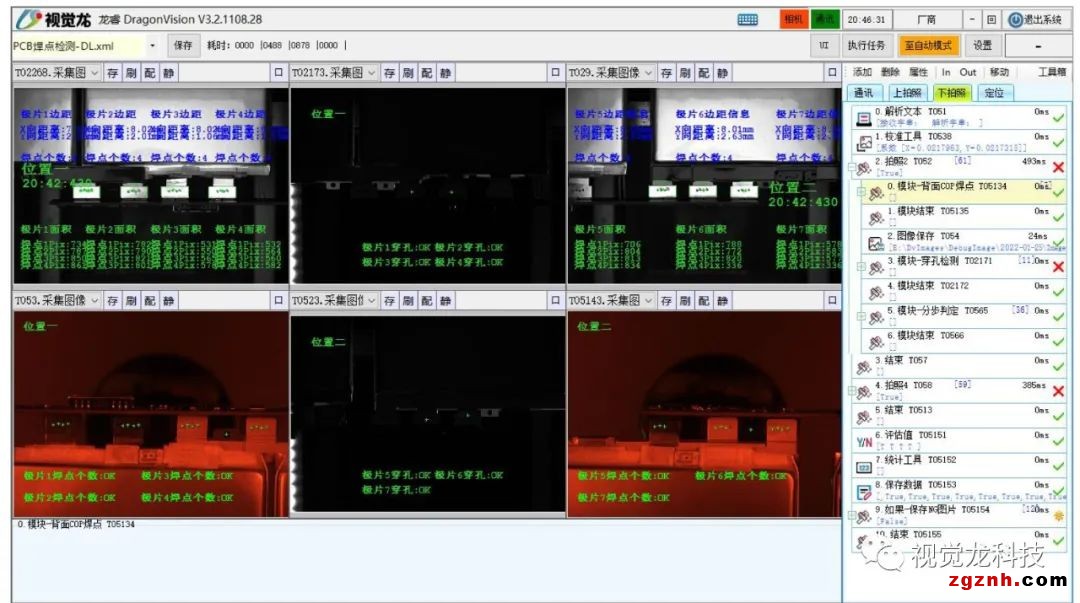Screen dimensions: 1080x603
Task: Click the 图像保存 T054 image save icon
Action: [875, 241]
